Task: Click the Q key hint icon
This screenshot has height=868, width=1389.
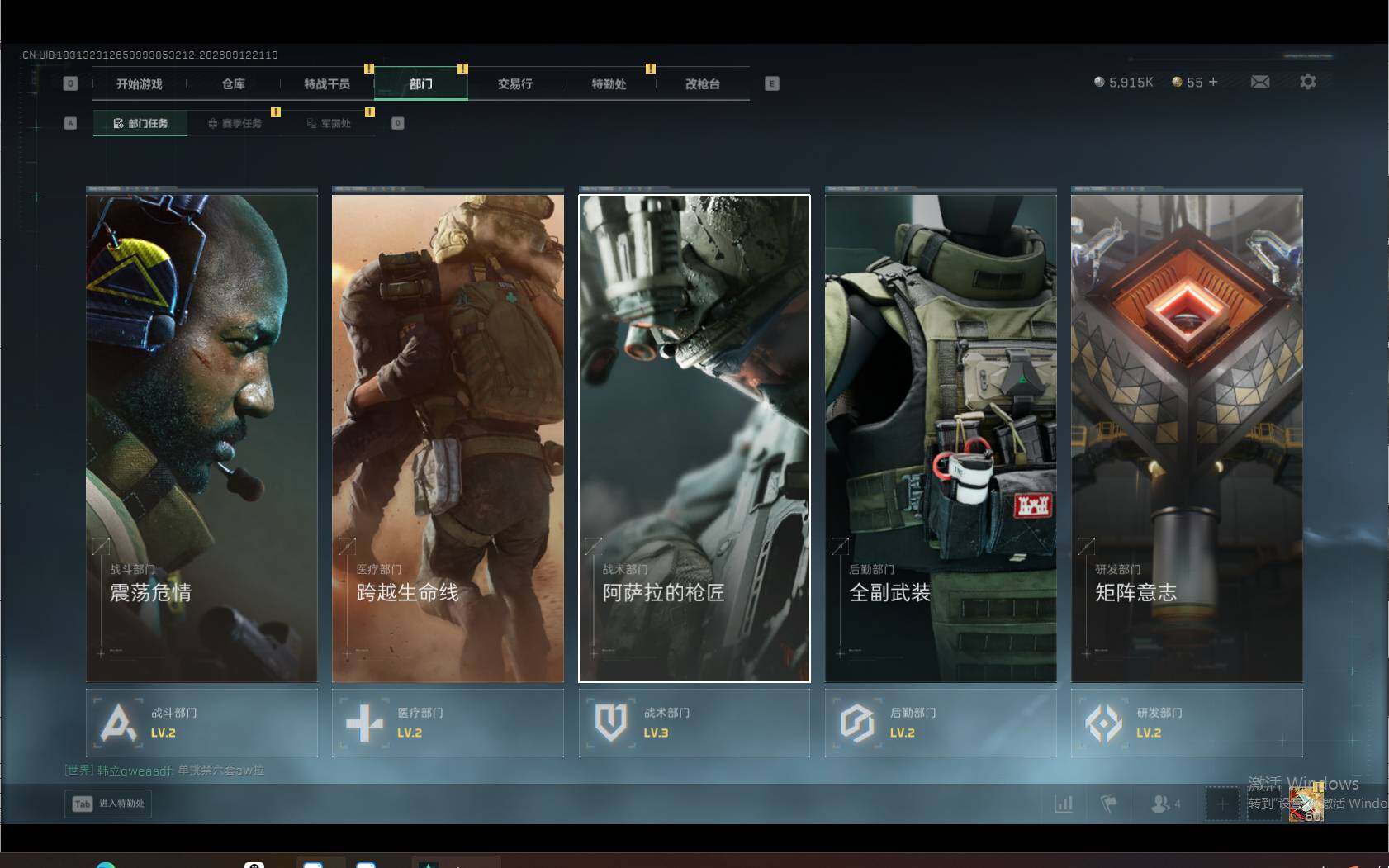Action: 70,83
